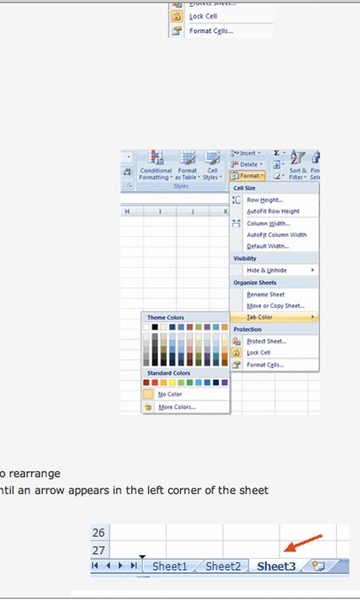Toggle Lock Cell in the full Format dropdown
360x600 pixels.
click(x=259, y=353)
